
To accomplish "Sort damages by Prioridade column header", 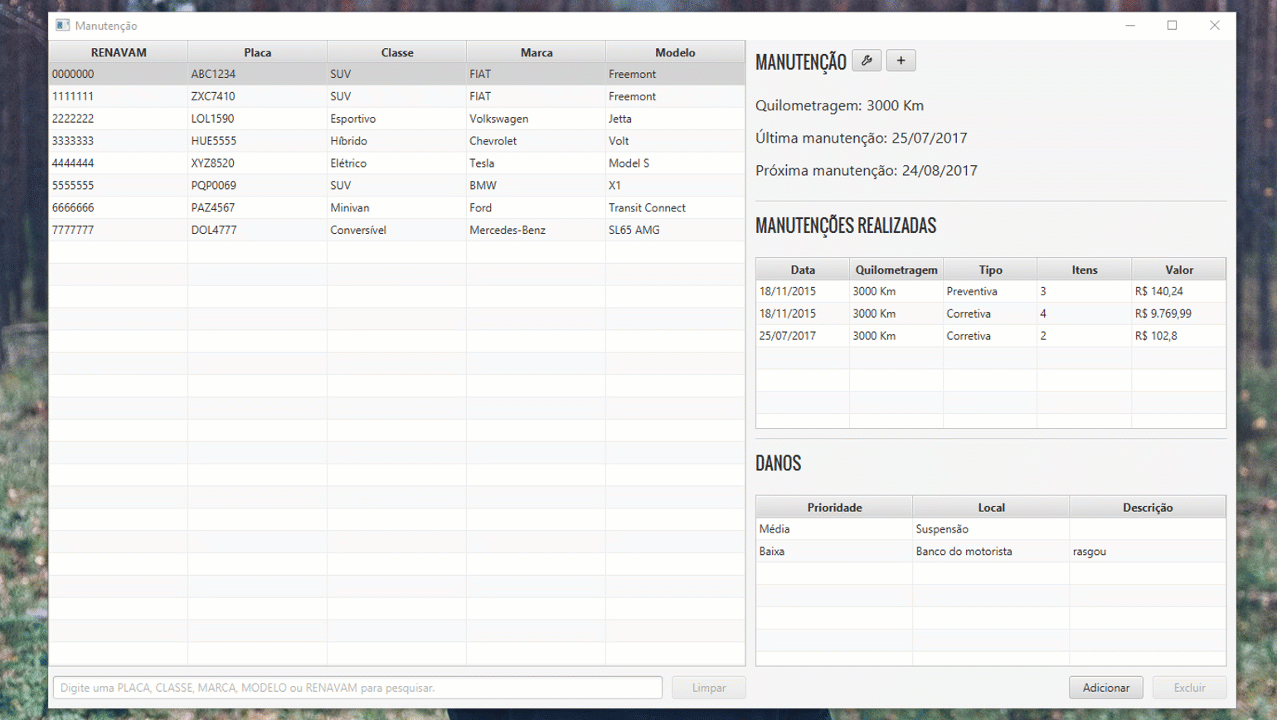I will pyautogui.click(x=835, y=508).
